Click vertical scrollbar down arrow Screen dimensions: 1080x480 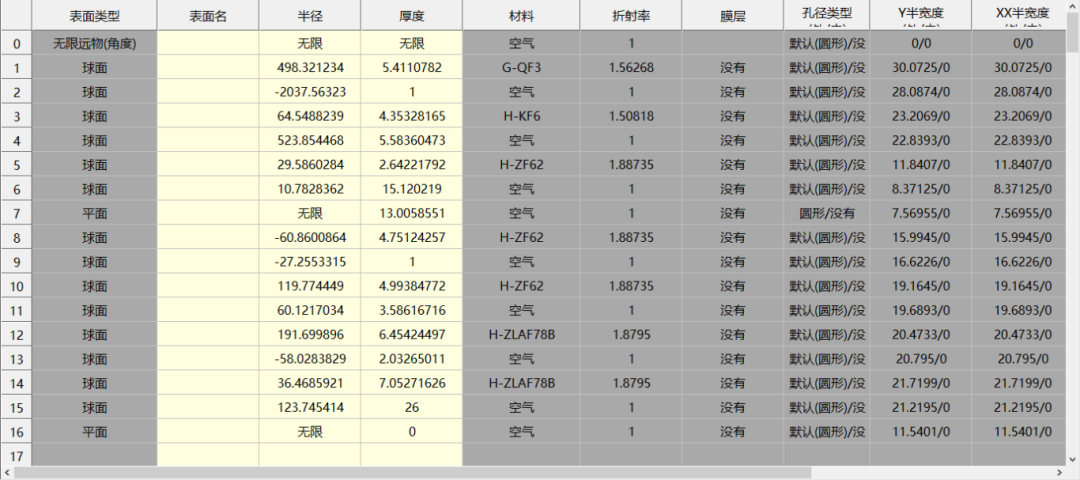click(1073, 460)
